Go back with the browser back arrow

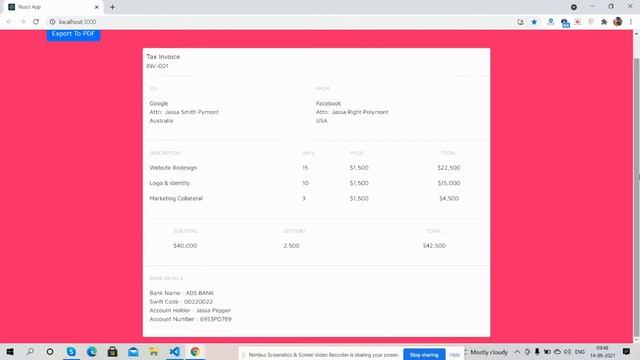coord(9,22)
